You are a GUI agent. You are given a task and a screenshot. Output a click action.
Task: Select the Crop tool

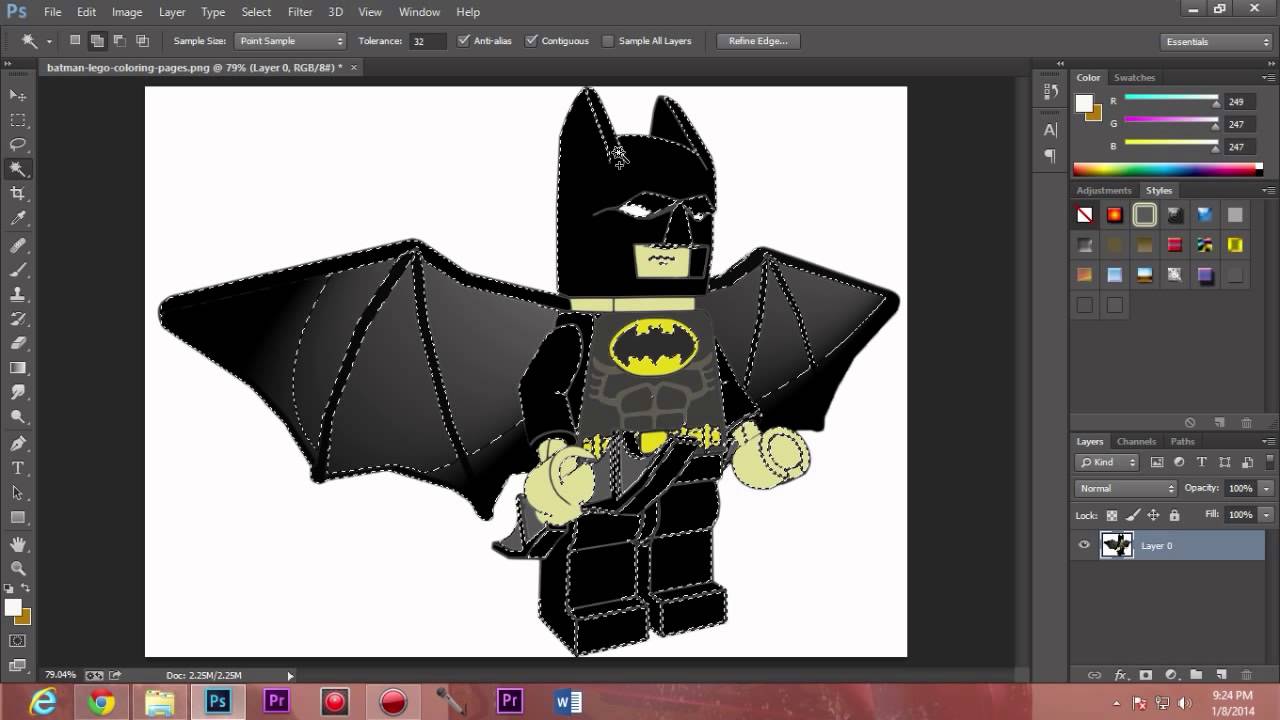click(x=18, y=193)
